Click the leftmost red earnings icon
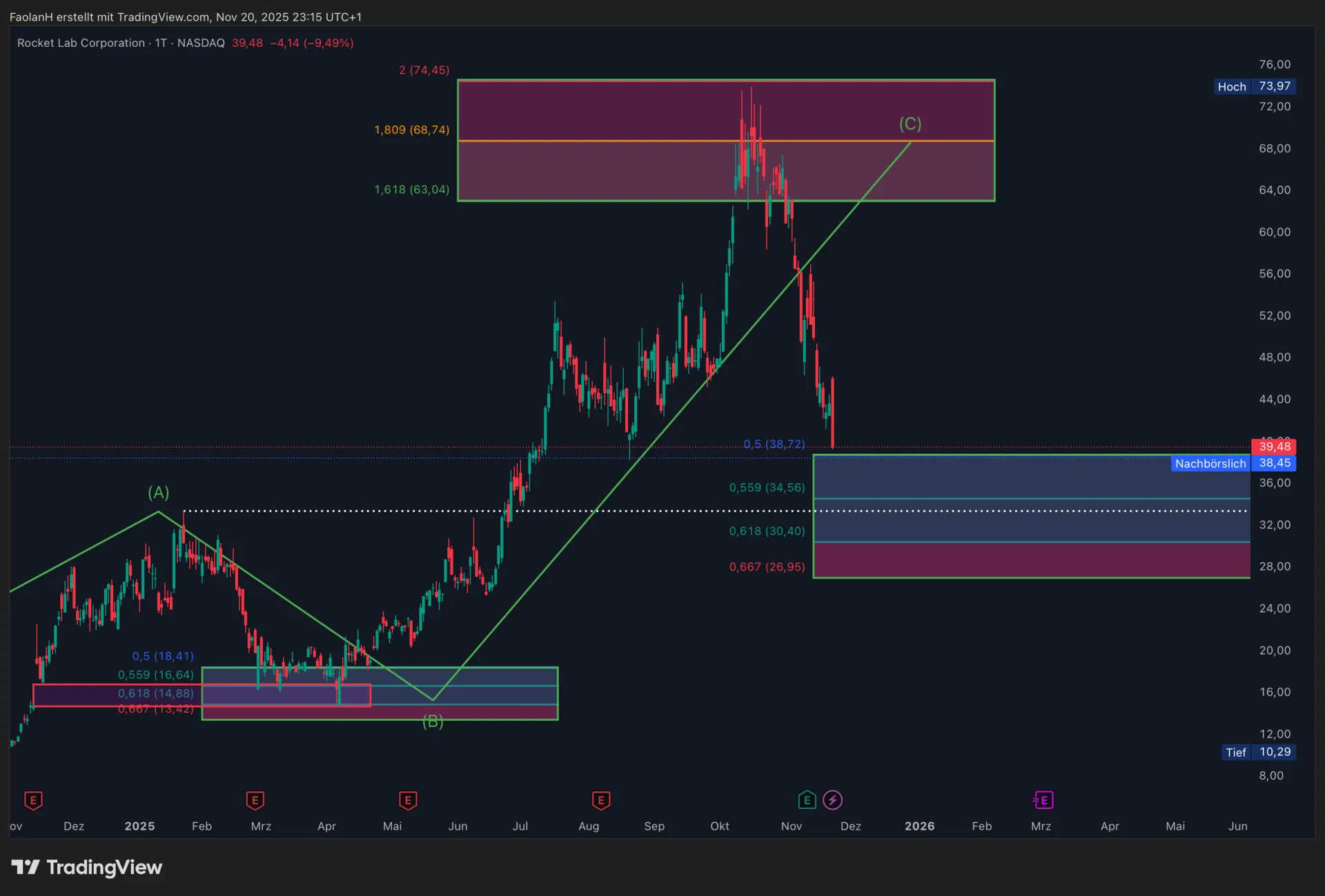1325x896 pixels. point(33,800)
